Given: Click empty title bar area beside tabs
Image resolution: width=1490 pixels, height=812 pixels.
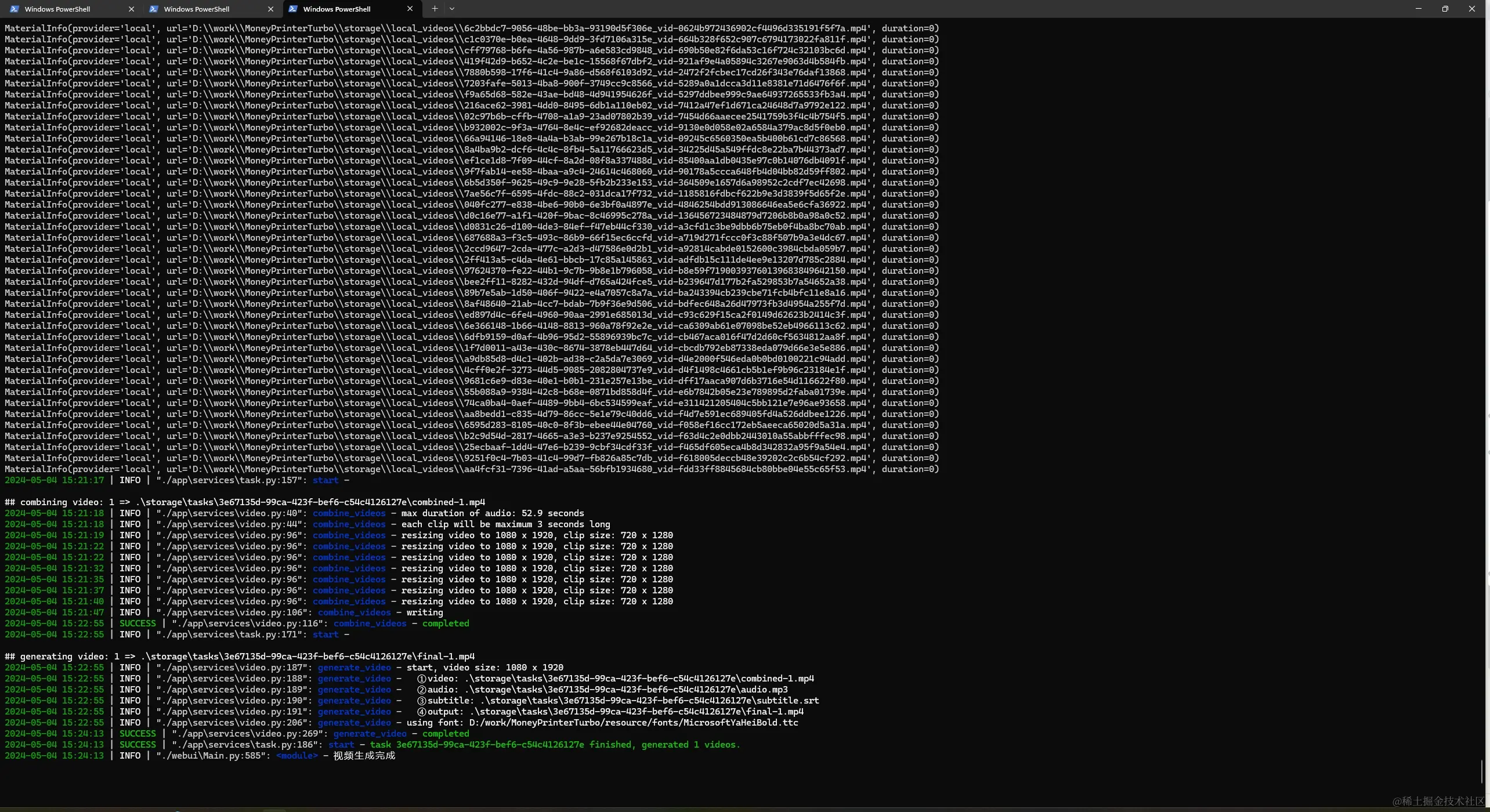Looking at the screenshot, I should pyautogui.click(x=870, y=9).
